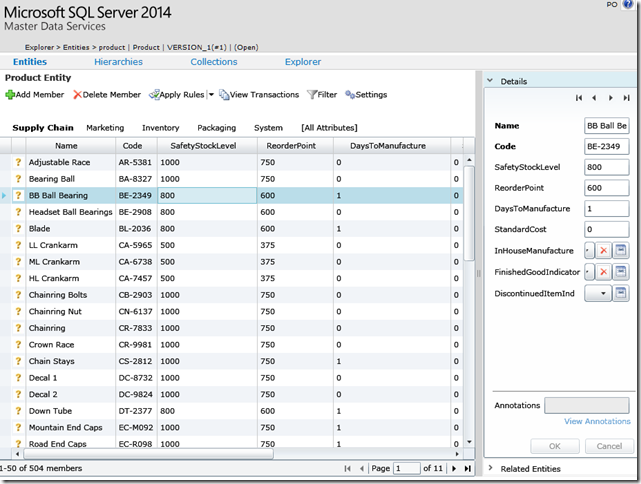Open the entity Settings gear
The image size is (641, 484).
pyautogui.click(x=351, y=95)
